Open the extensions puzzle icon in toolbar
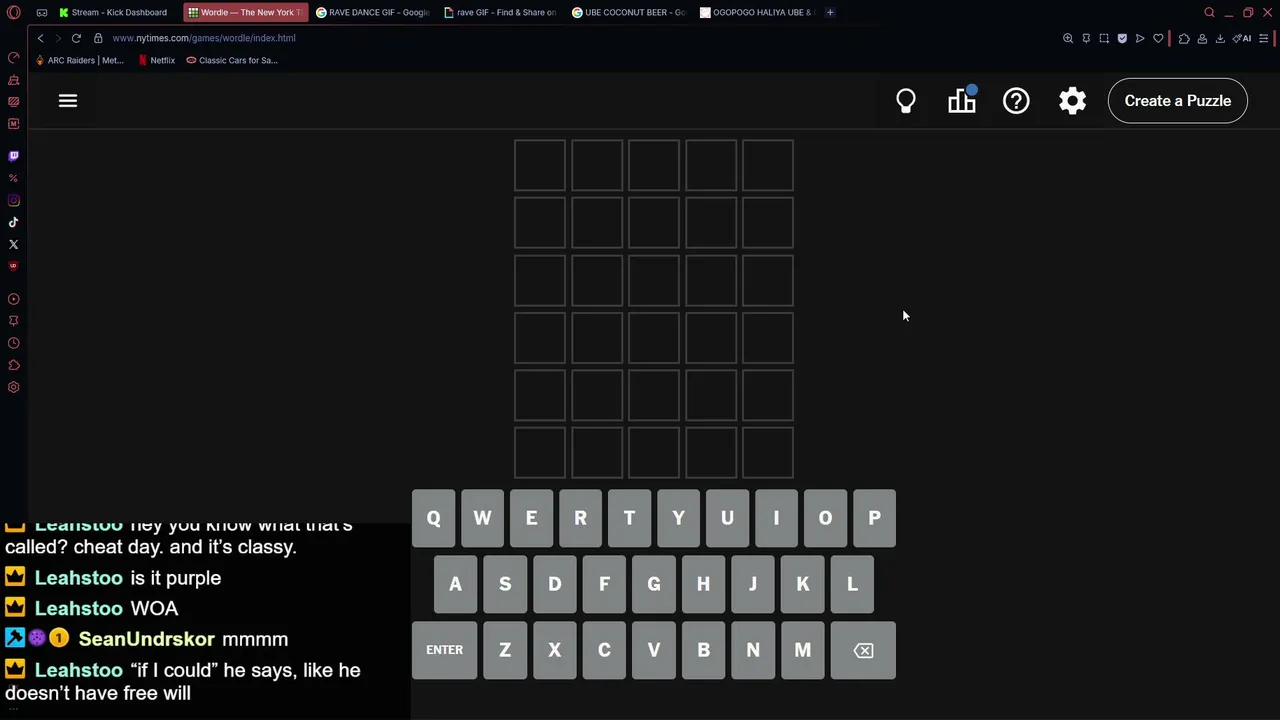Viewport: 1280px width, 720px height. click(1184, 38)
